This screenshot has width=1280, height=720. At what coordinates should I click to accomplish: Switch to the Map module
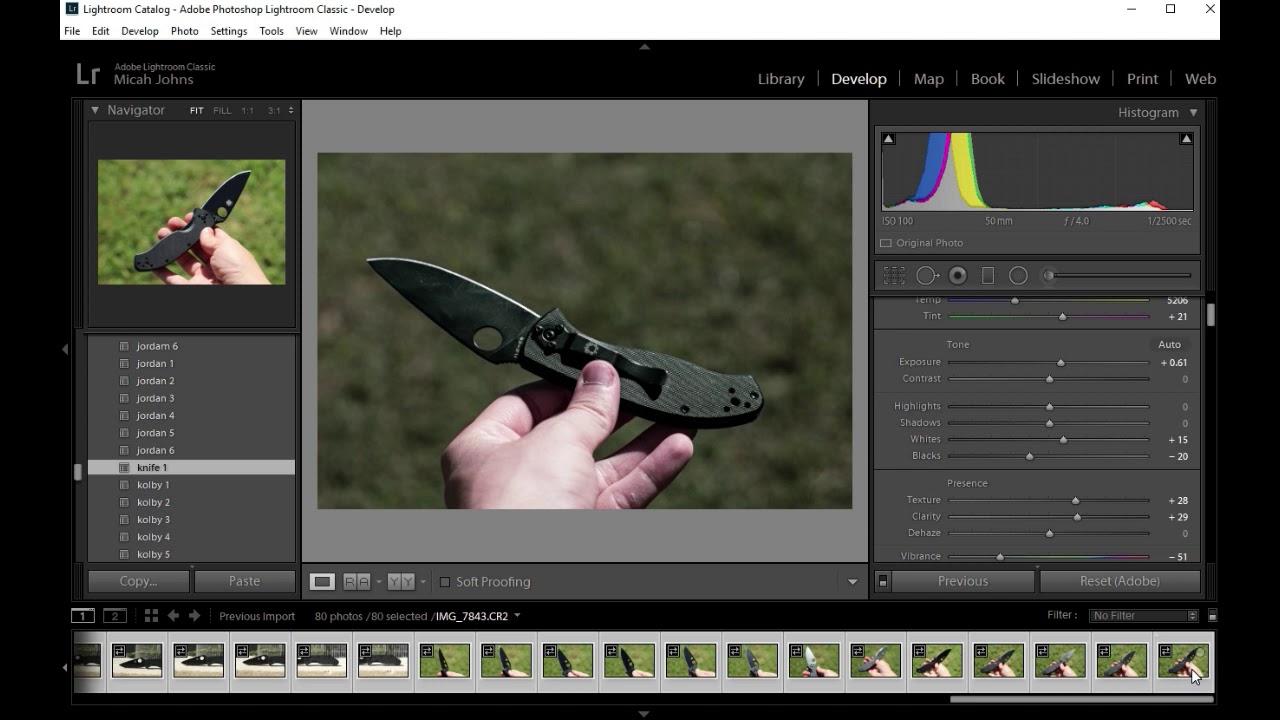pos(929,79)
